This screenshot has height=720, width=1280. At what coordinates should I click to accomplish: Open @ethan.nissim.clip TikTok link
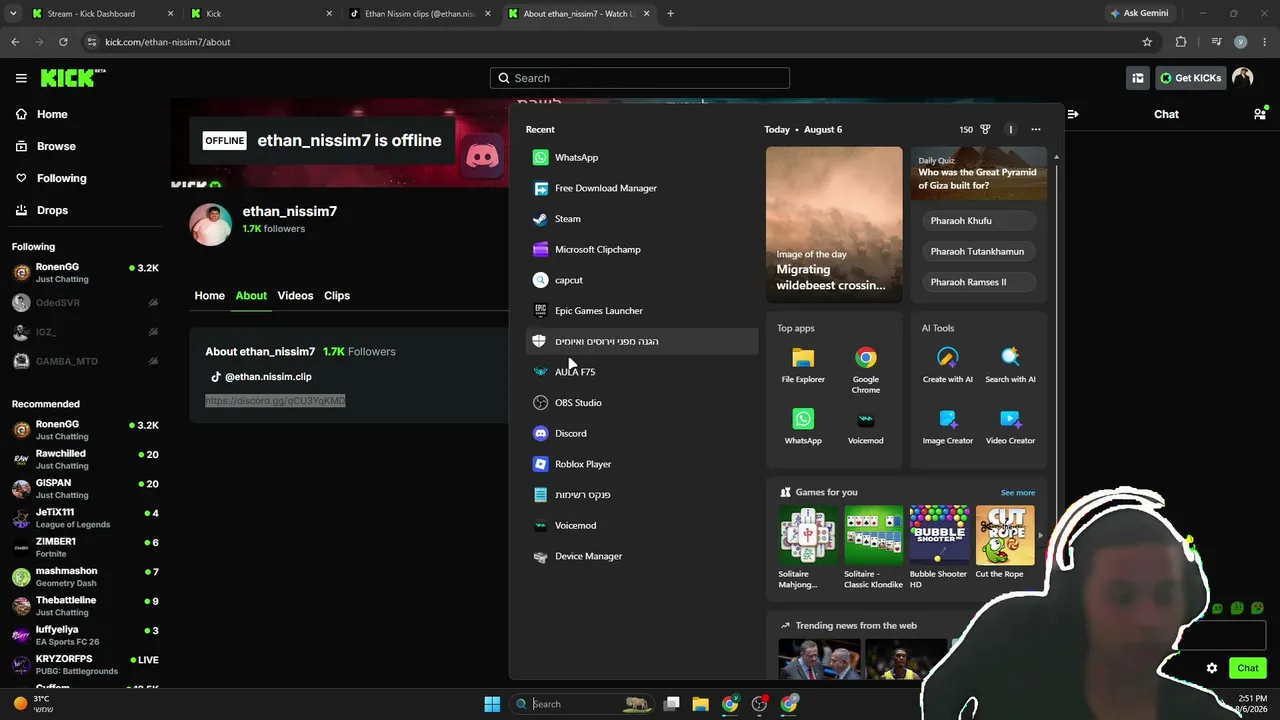point(268,377)
